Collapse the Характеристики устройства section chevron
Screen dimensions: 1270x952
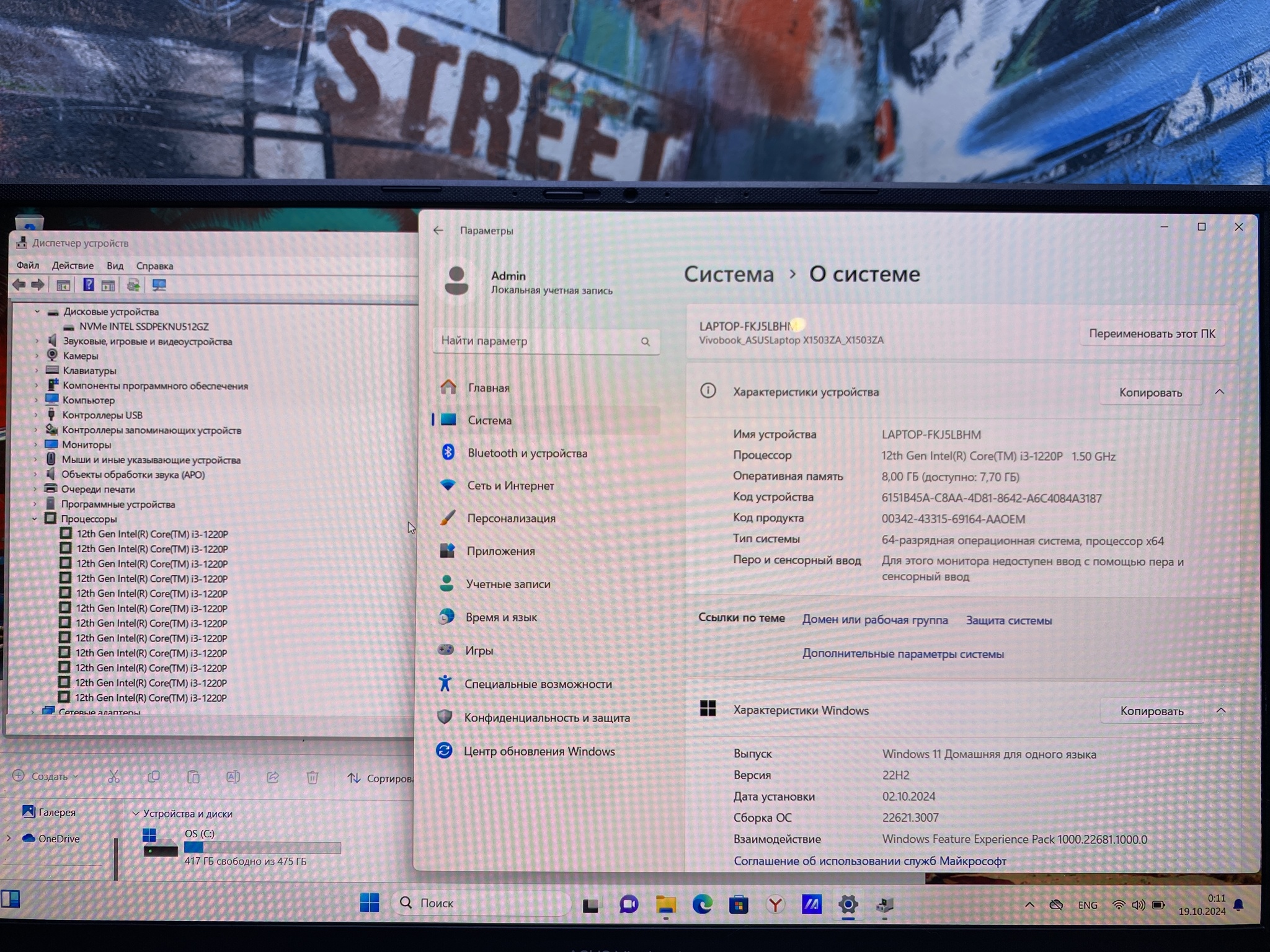pos(1219,392)
